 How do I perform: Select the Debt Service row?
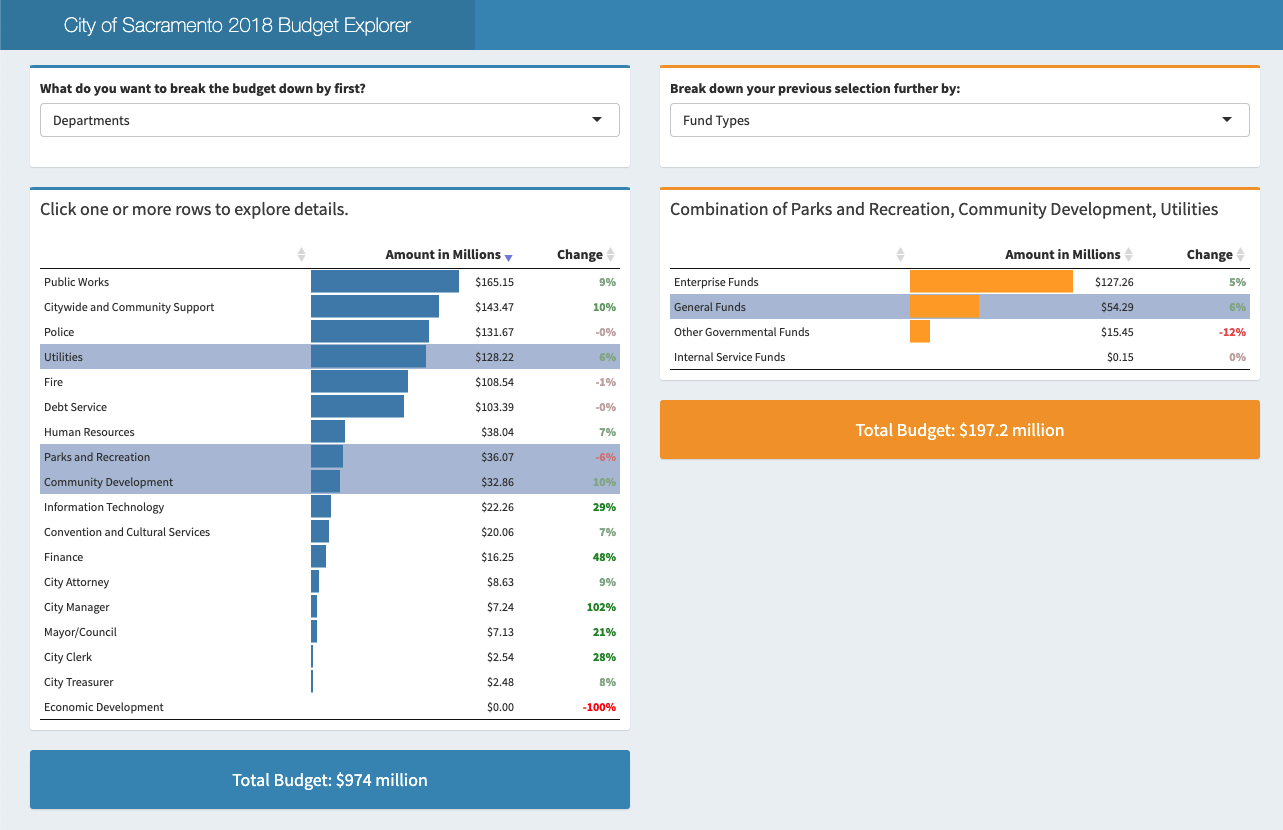[x=330, y=407]
